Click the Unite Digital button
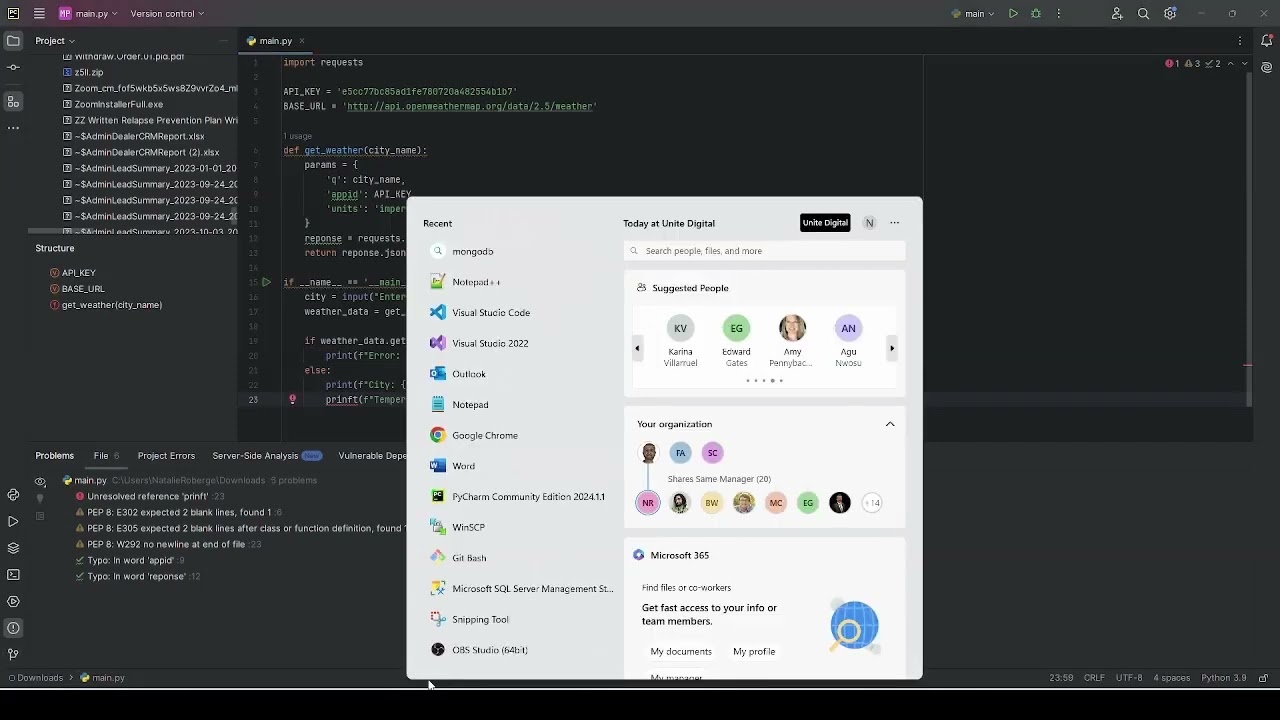 coord(825,223)
